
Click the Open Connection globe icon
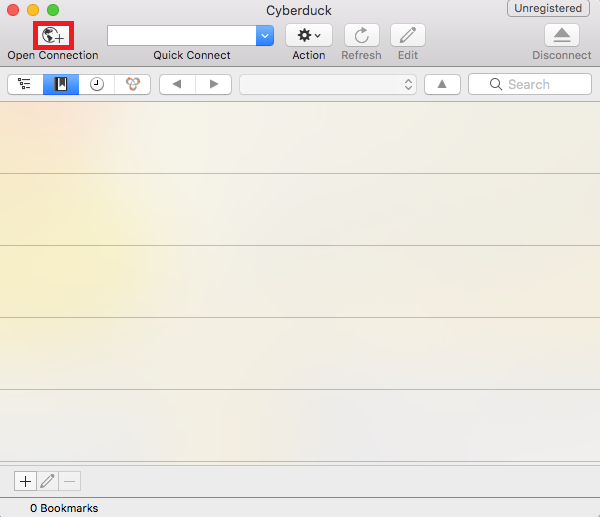click(x=52, y=35)
